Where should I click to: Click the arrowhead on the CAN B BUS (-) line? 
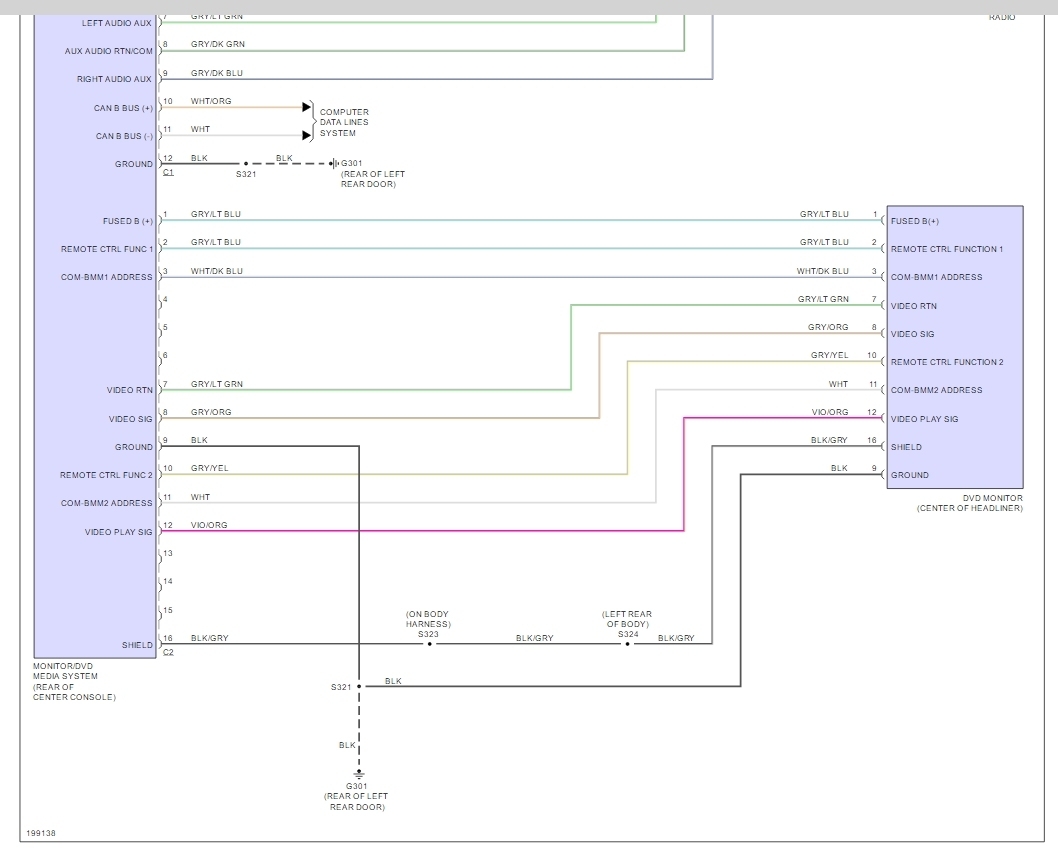(307, 135)
